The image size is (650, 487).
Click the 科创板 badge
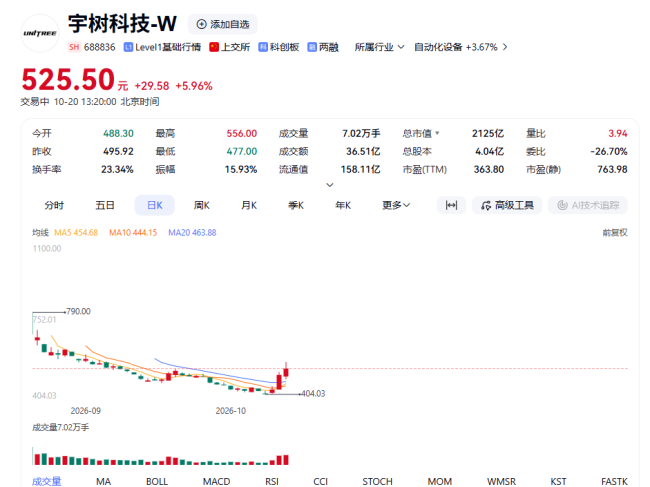(279, 47)
